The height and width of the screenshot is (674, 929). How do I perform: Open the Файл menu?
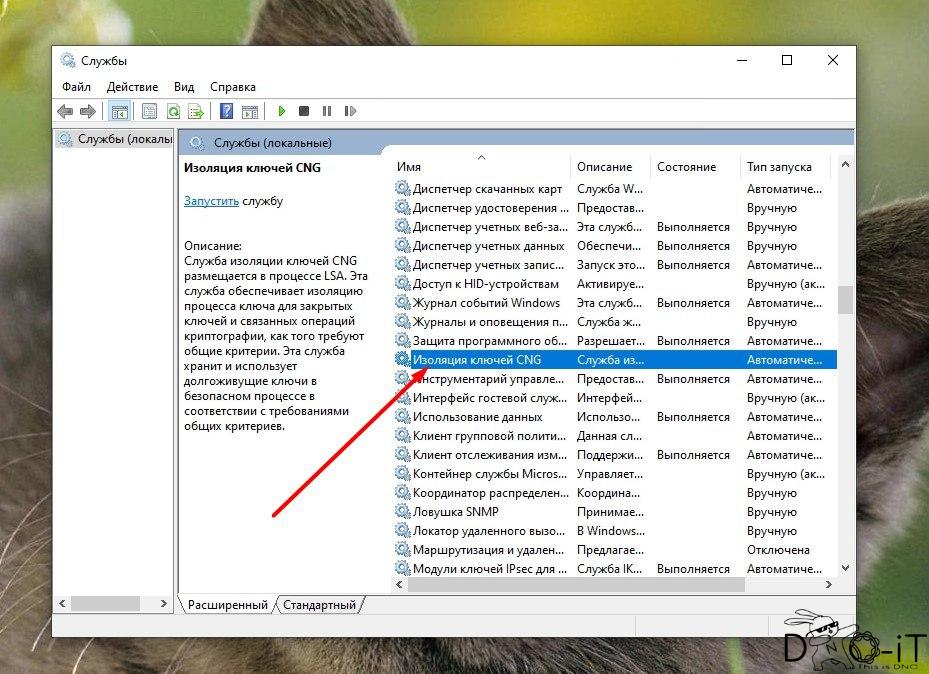[76, 87]
